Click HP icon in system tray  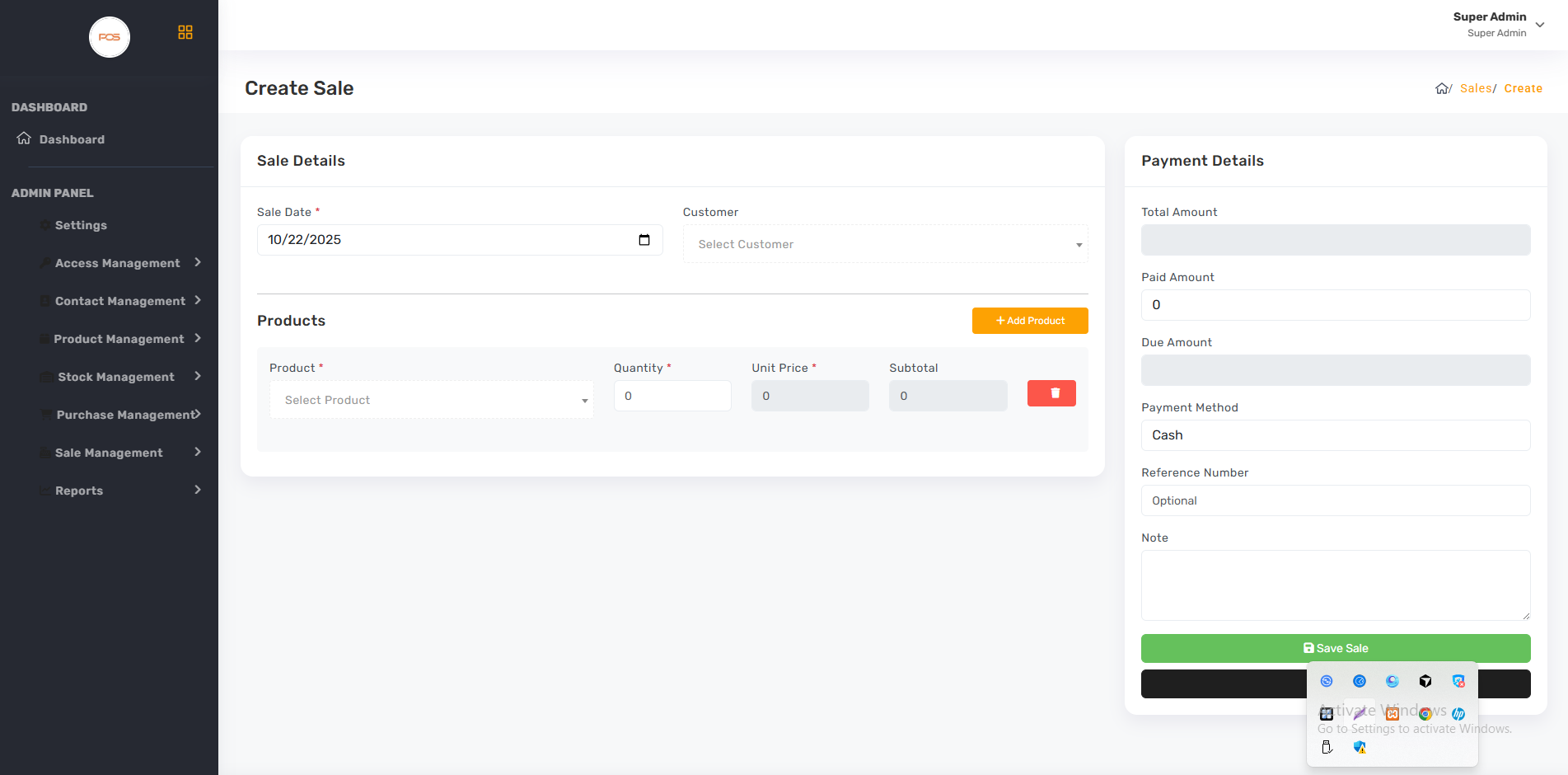[x=1458, y=714]
